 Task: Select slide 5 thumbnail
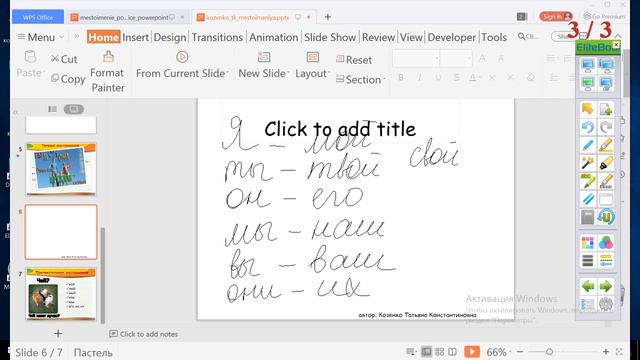pyautogui.click(x=61, y=168)
